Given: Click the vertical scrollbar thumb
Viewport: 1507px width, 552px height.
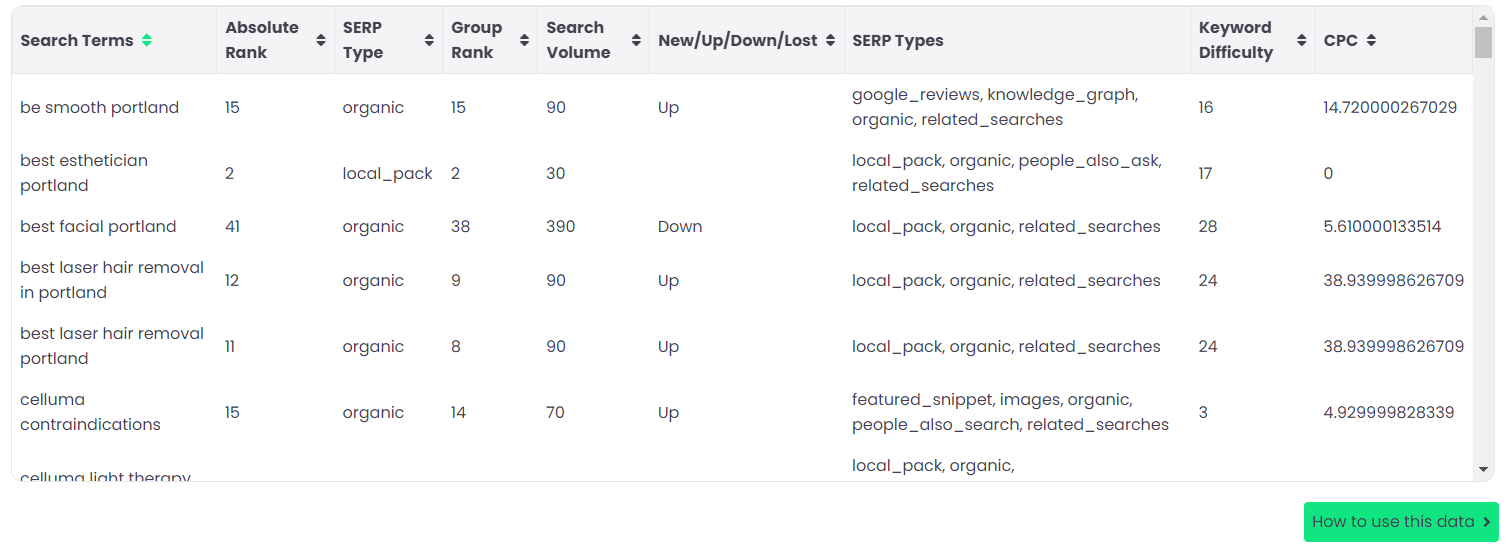Looking at the screenshot, I should click(x=1483, y=42).
